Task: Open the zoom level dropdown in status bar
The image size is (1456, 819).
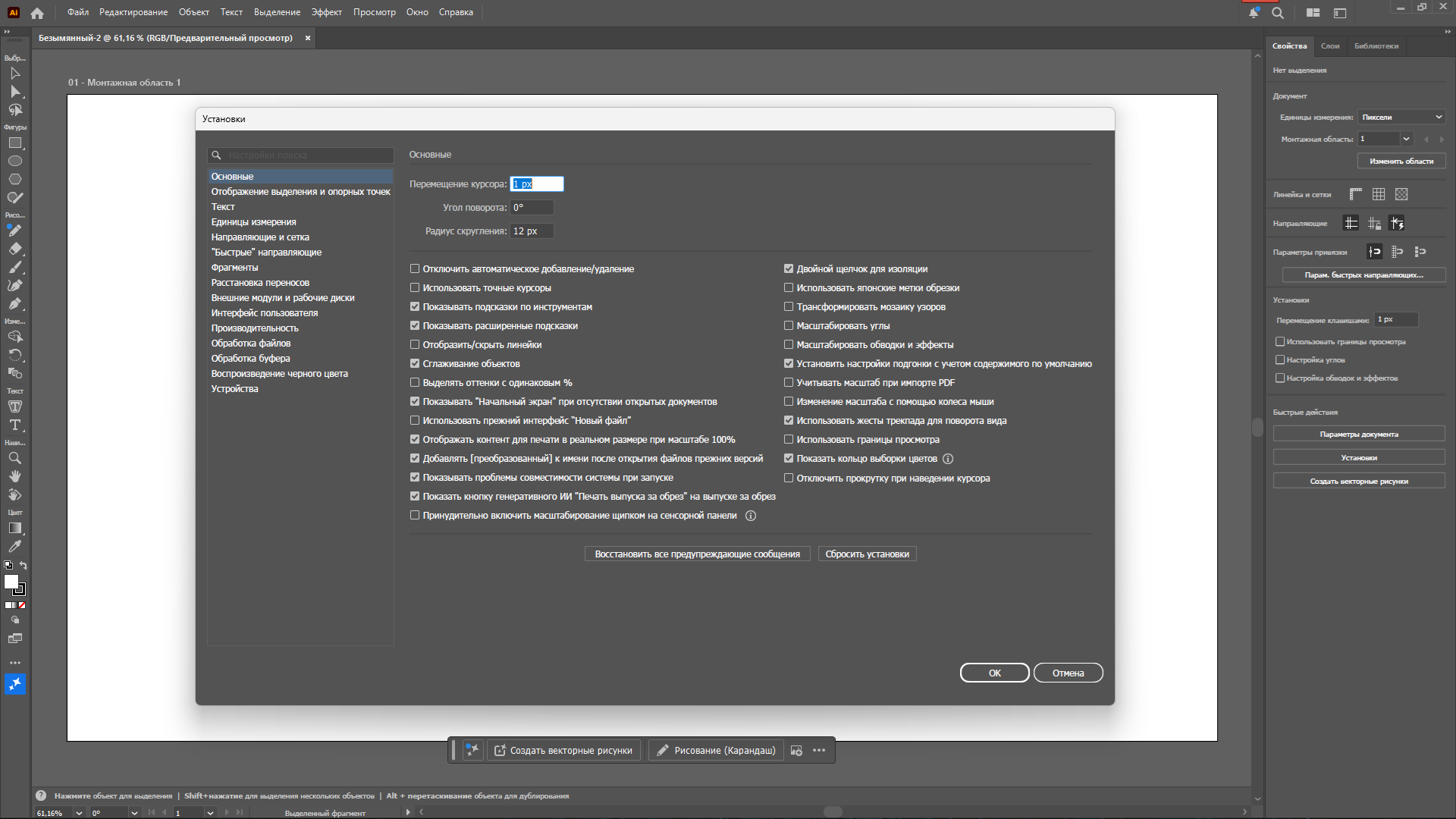Action: (79, 813)
